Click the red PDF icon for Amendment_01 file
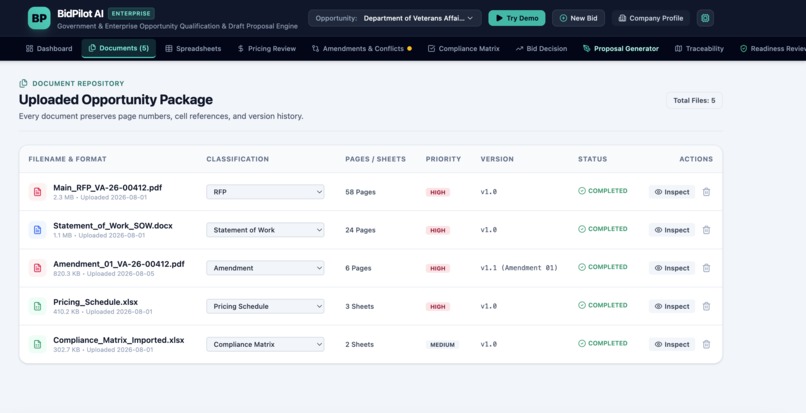Viewport: 806px width, 413px height. (37, 268)
